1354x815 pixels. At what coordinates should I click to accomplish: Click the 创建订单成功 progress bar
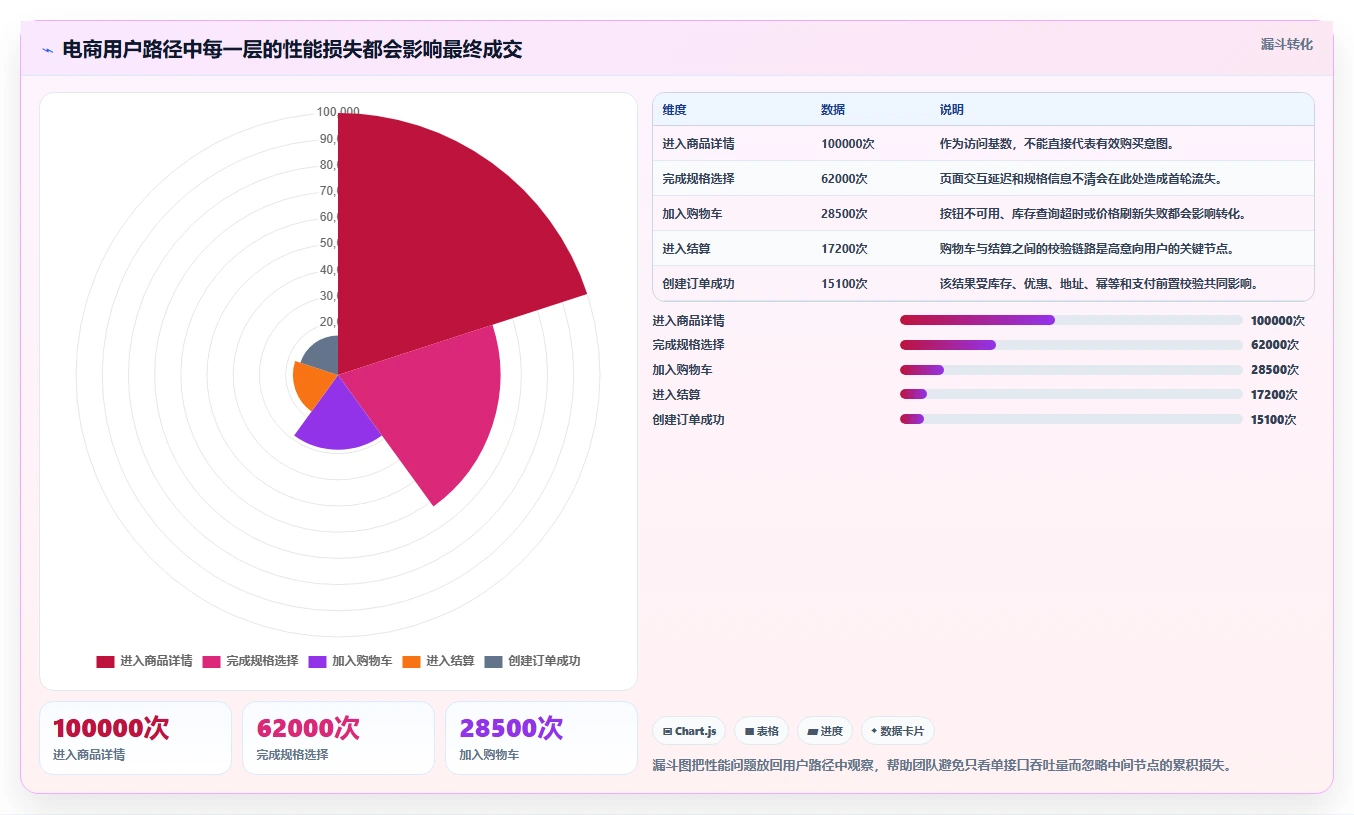[1071, 419]
